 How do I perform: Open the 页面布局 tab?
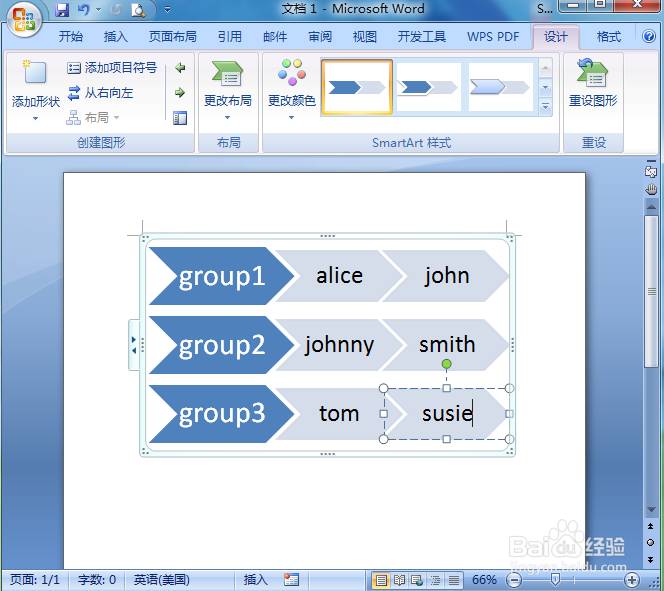[x=172, y=37]
